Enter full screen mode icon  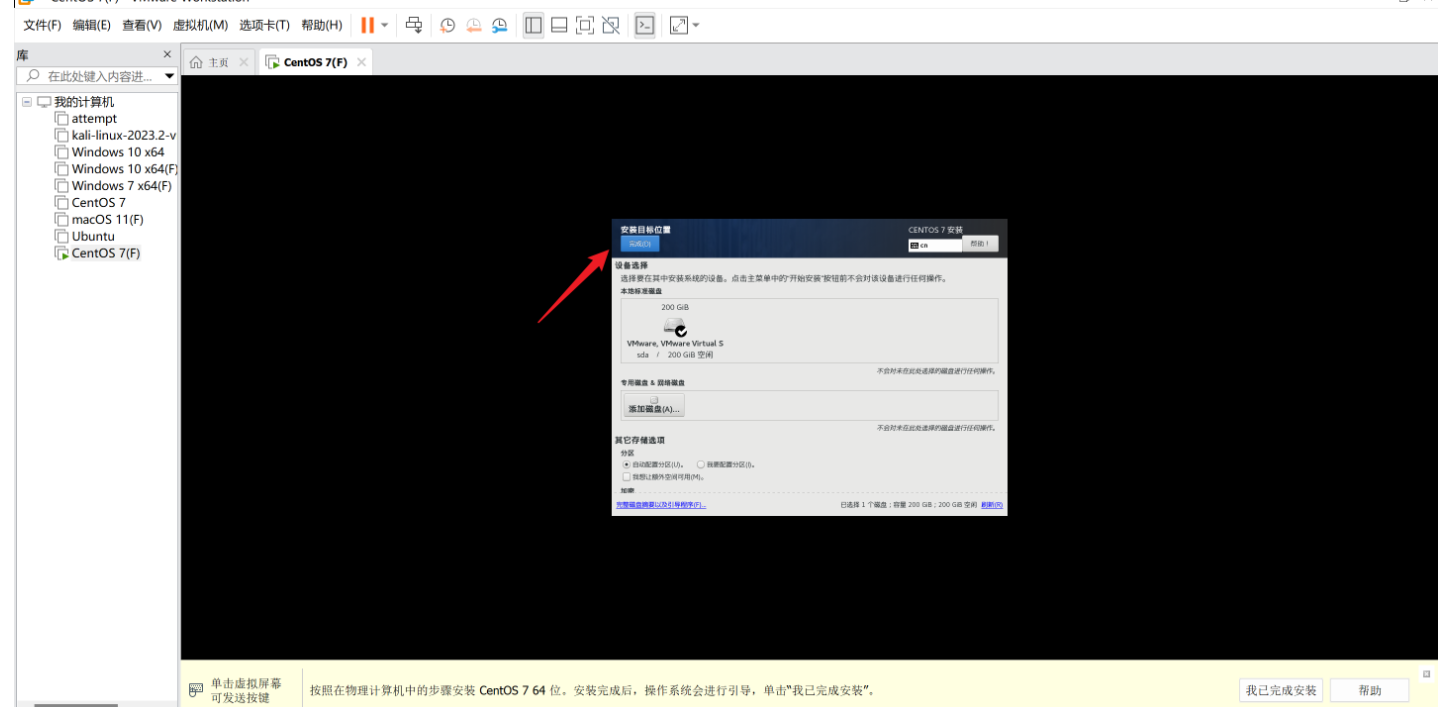(586, 25)
